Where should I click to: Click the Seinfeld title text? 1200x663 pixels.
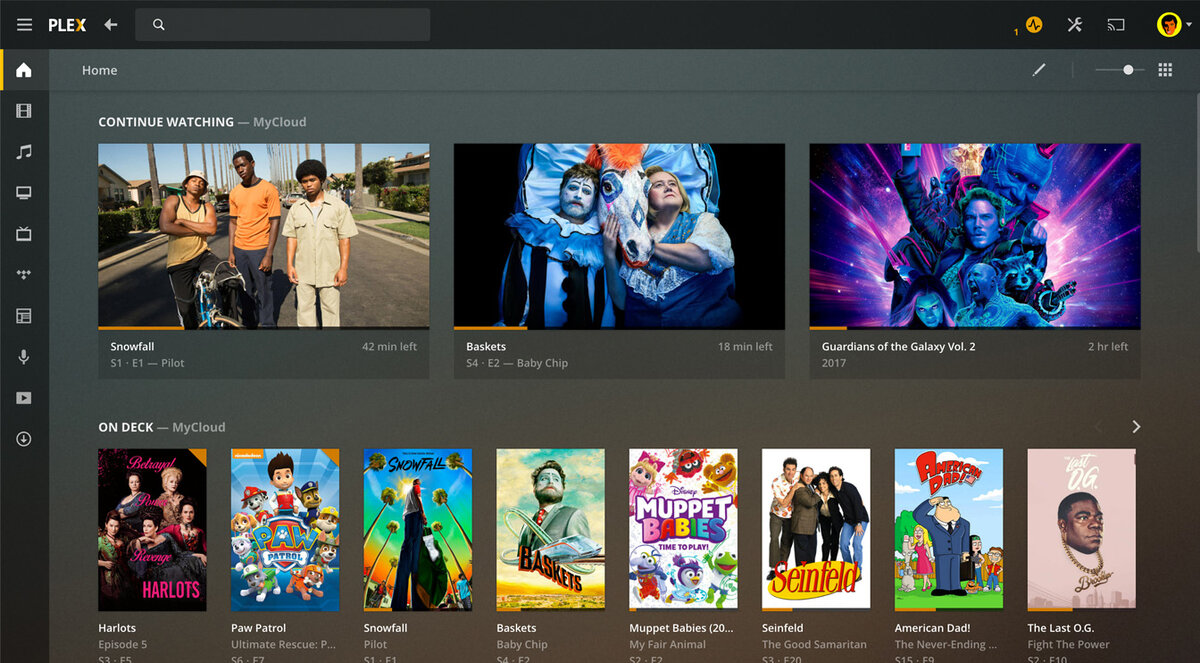click(783, 628)
